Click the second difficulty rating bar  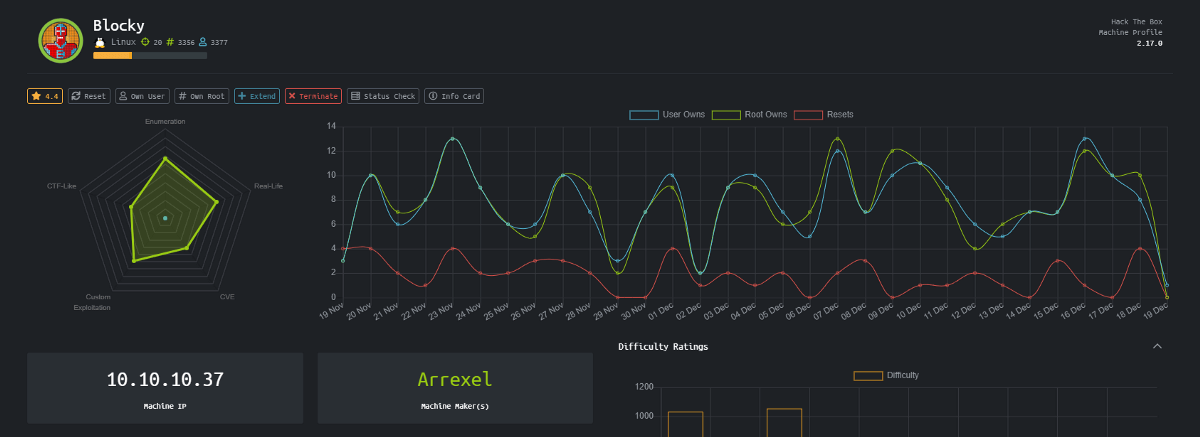tap(784, 423)
